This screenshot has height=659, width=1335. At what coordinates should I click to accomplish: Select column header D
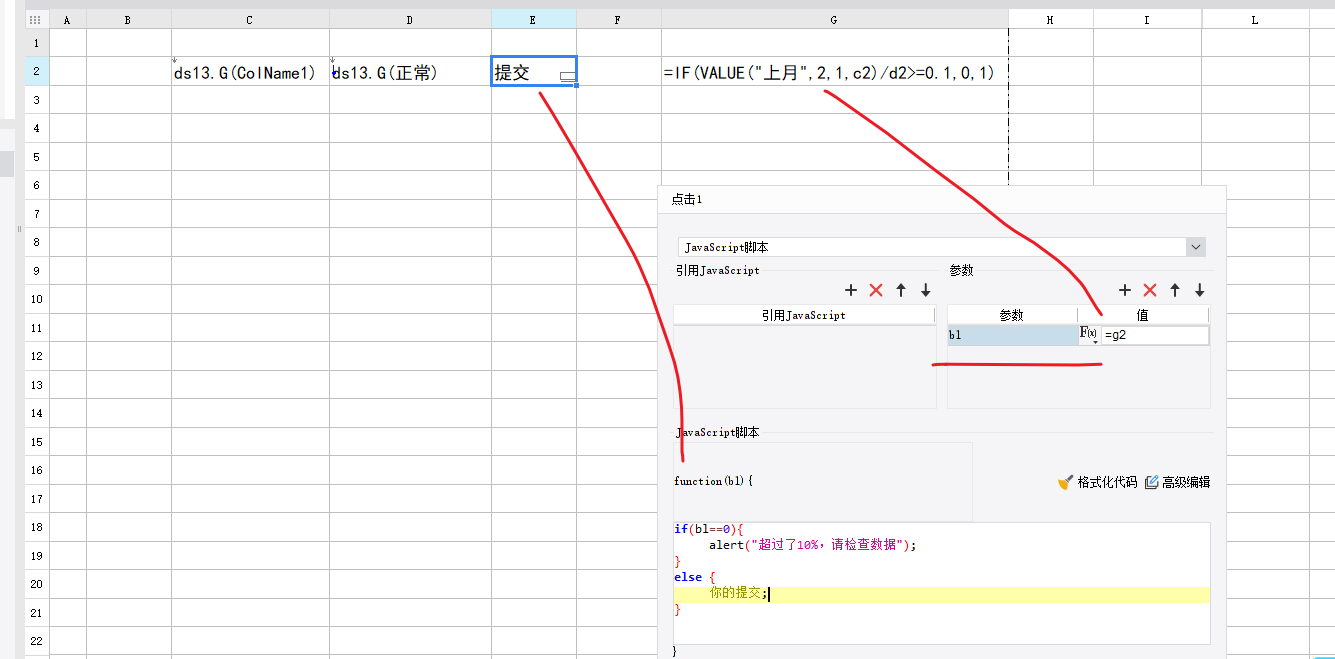[x=410, y=19]
